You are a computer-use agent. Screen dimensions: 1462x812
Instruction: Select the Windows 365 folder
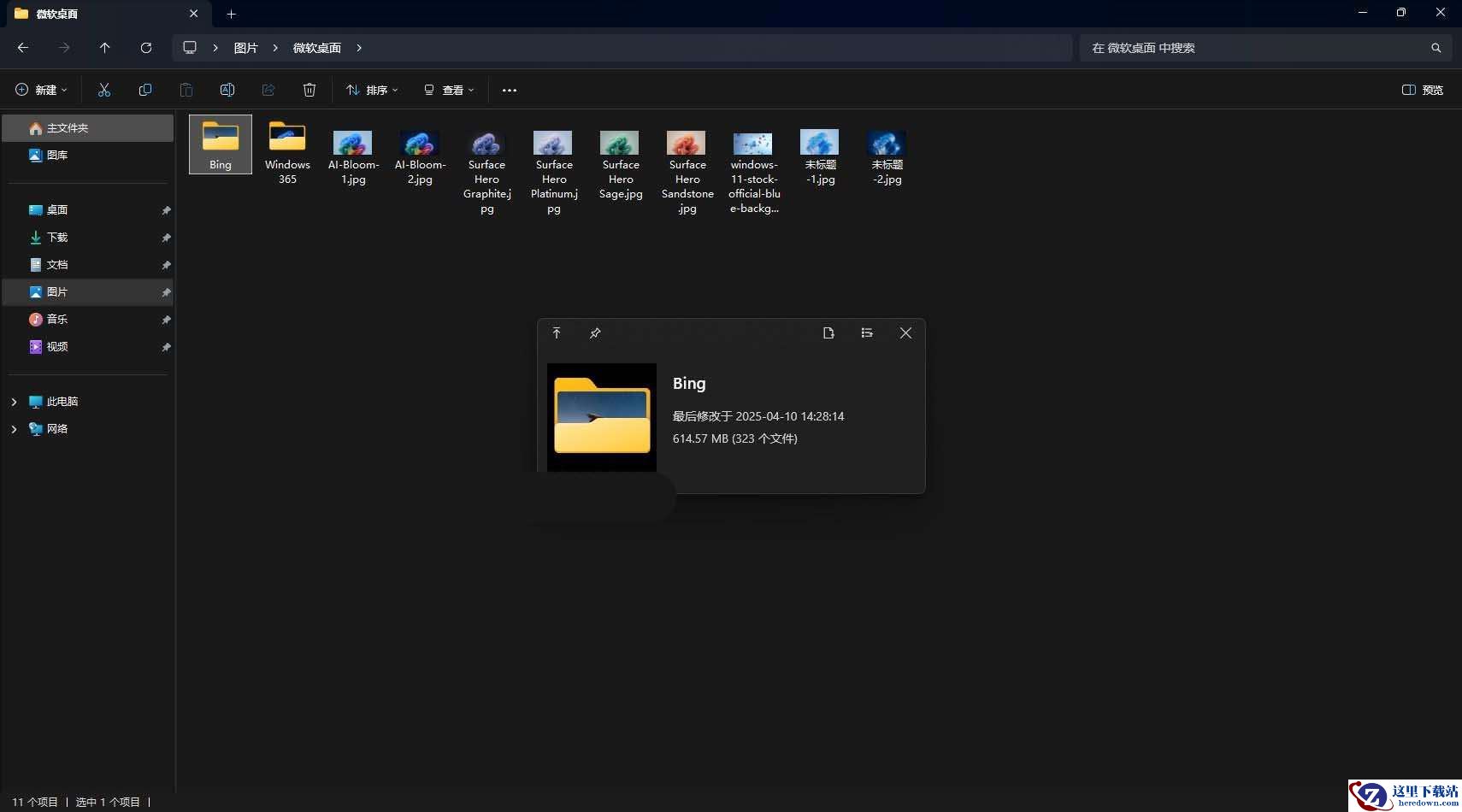tap(287, 152)
